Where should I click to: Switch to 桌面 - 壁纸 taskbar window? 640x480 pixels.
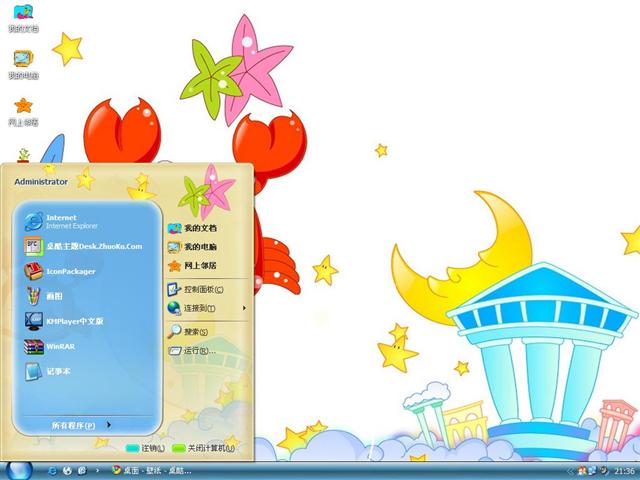tap(152, 471)
